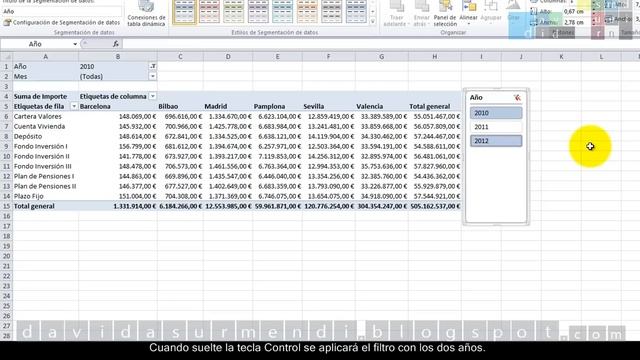640x360 pixels.
Task: Select row 15 header
Action: [6, 206]
